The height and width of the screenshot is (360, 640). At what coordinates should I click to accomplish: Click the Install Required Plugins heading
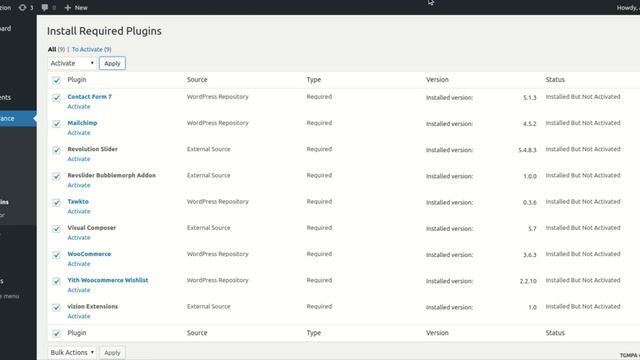tap(104, 31)
